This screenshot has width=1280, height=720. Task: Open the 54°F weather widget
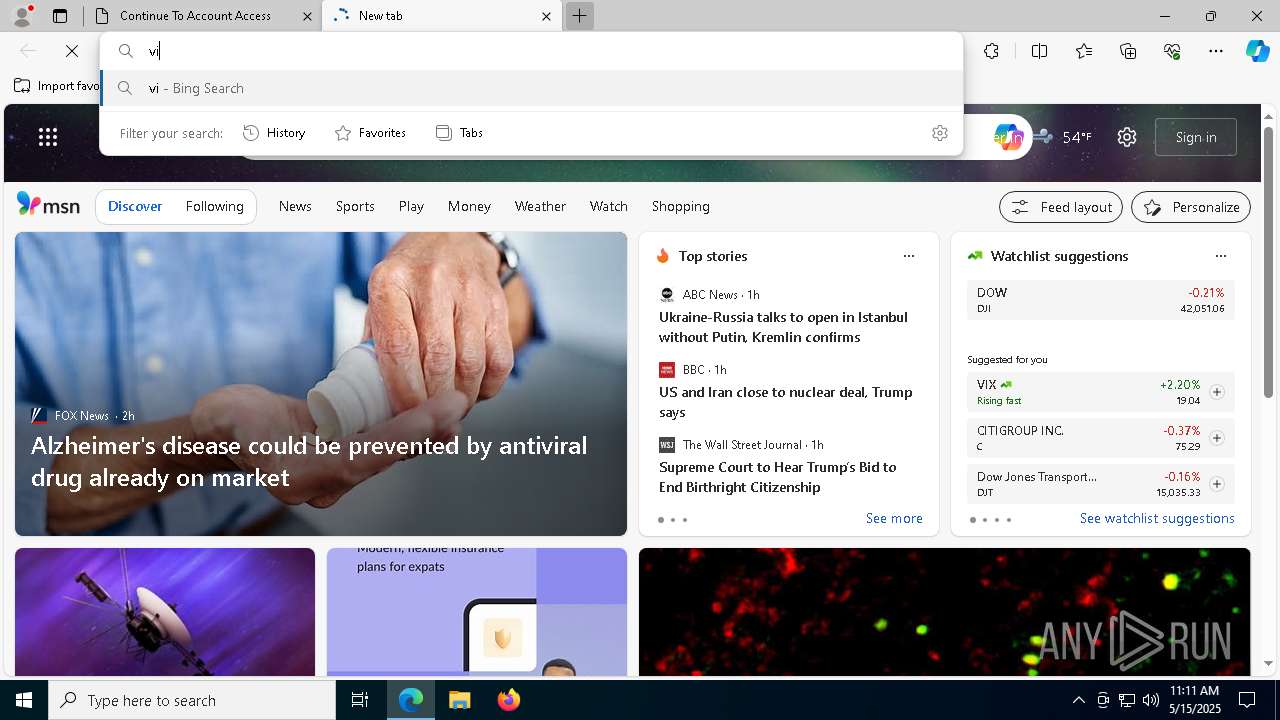pyautogui.click(x=1063, y=137)
